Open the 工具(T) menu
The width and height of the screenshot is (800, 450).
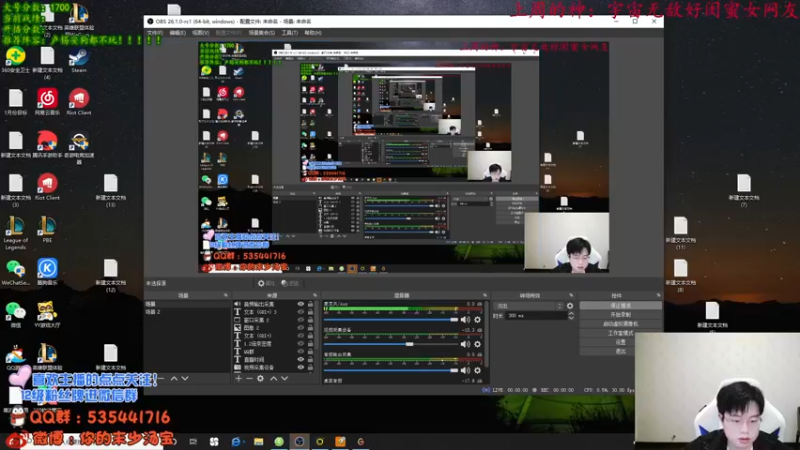click(x=290, y=33)
